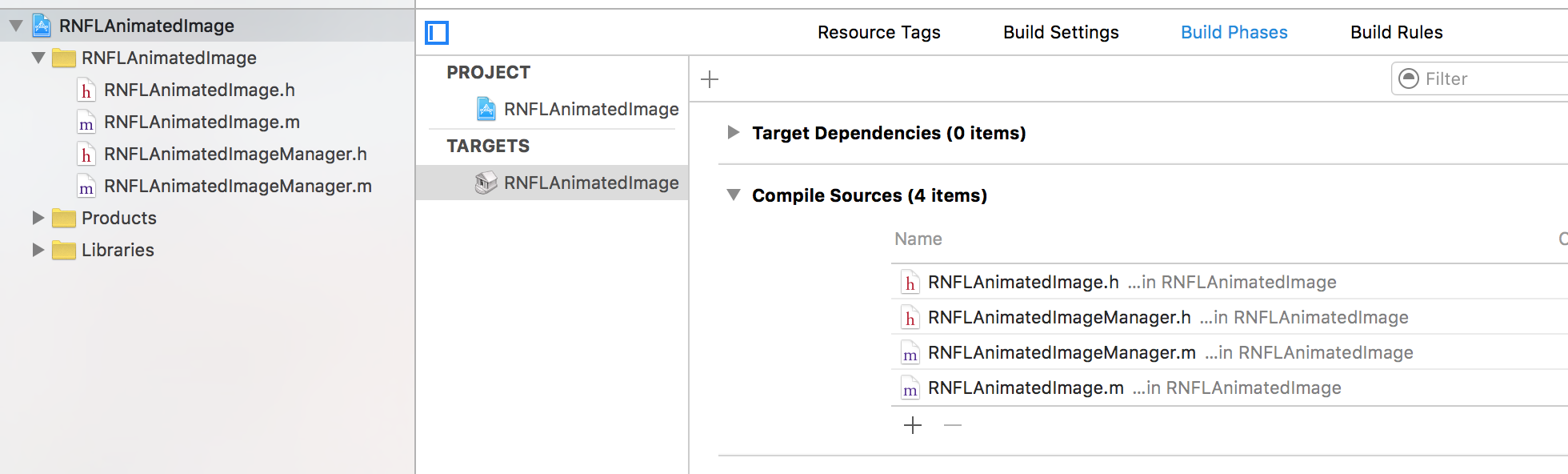
Task: Open the Resource Tags tab
Action: [x=878, y=33]
